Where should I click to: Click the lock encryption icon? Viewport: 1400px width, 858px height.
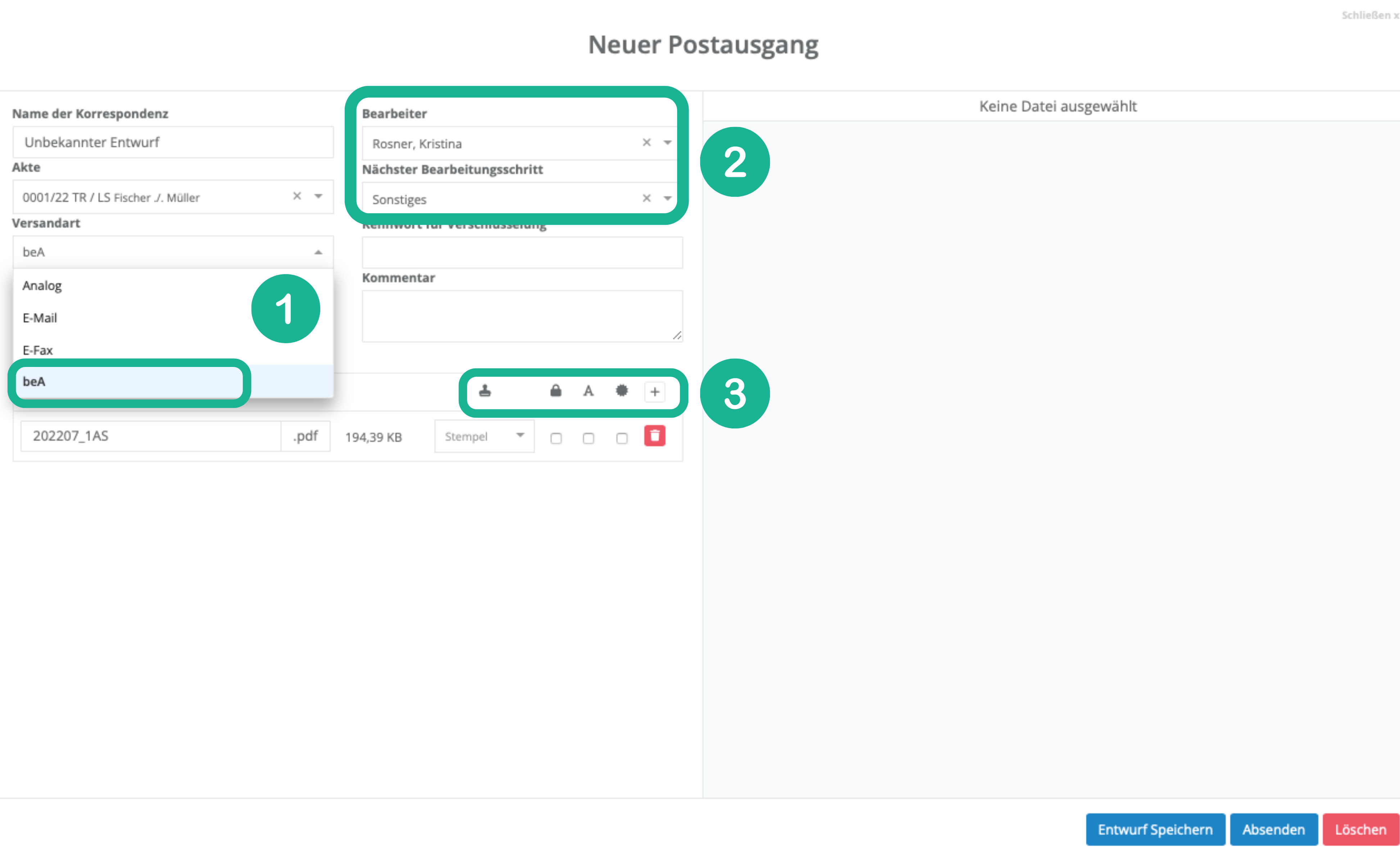(556, 391)
